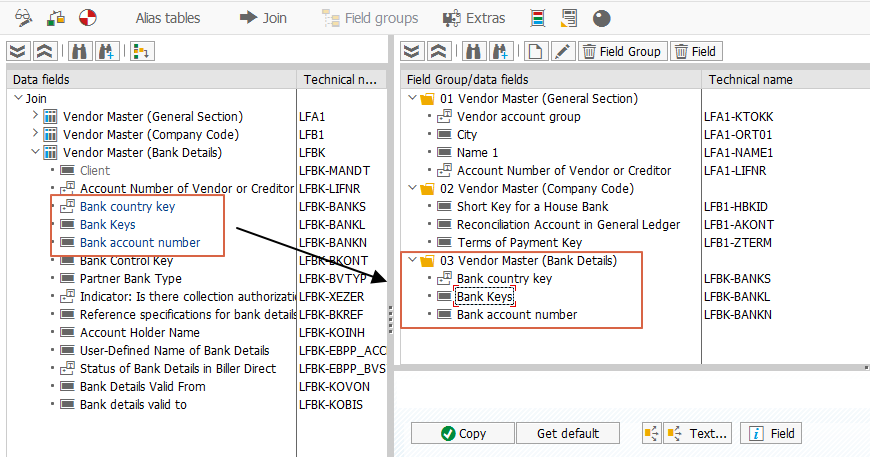870x457 pixels.
Task: Expand all nodes in Field Group panel
Action: coord(412,52)
